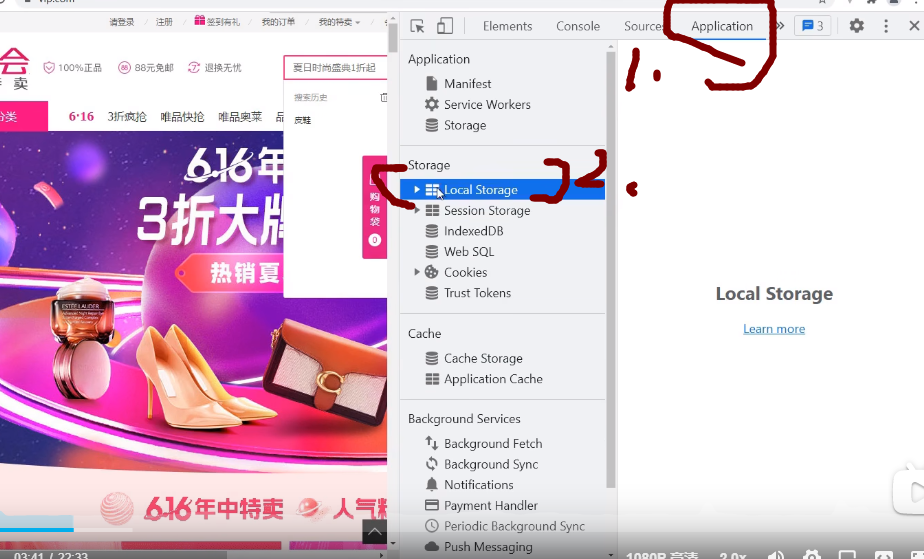Open the 我的特卖 dropdown
This screenshot has height=559, width=924.
tap(339, 22)
